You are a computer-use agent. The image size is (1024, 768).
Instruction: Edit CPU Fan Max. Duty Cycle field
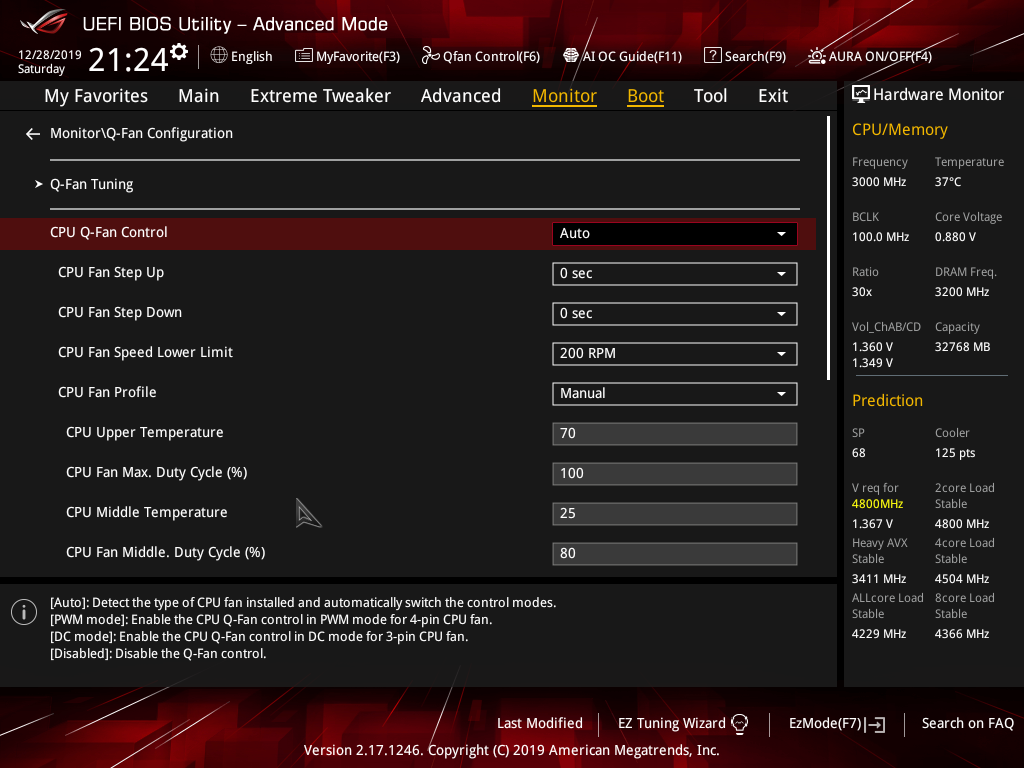[674, 473]
